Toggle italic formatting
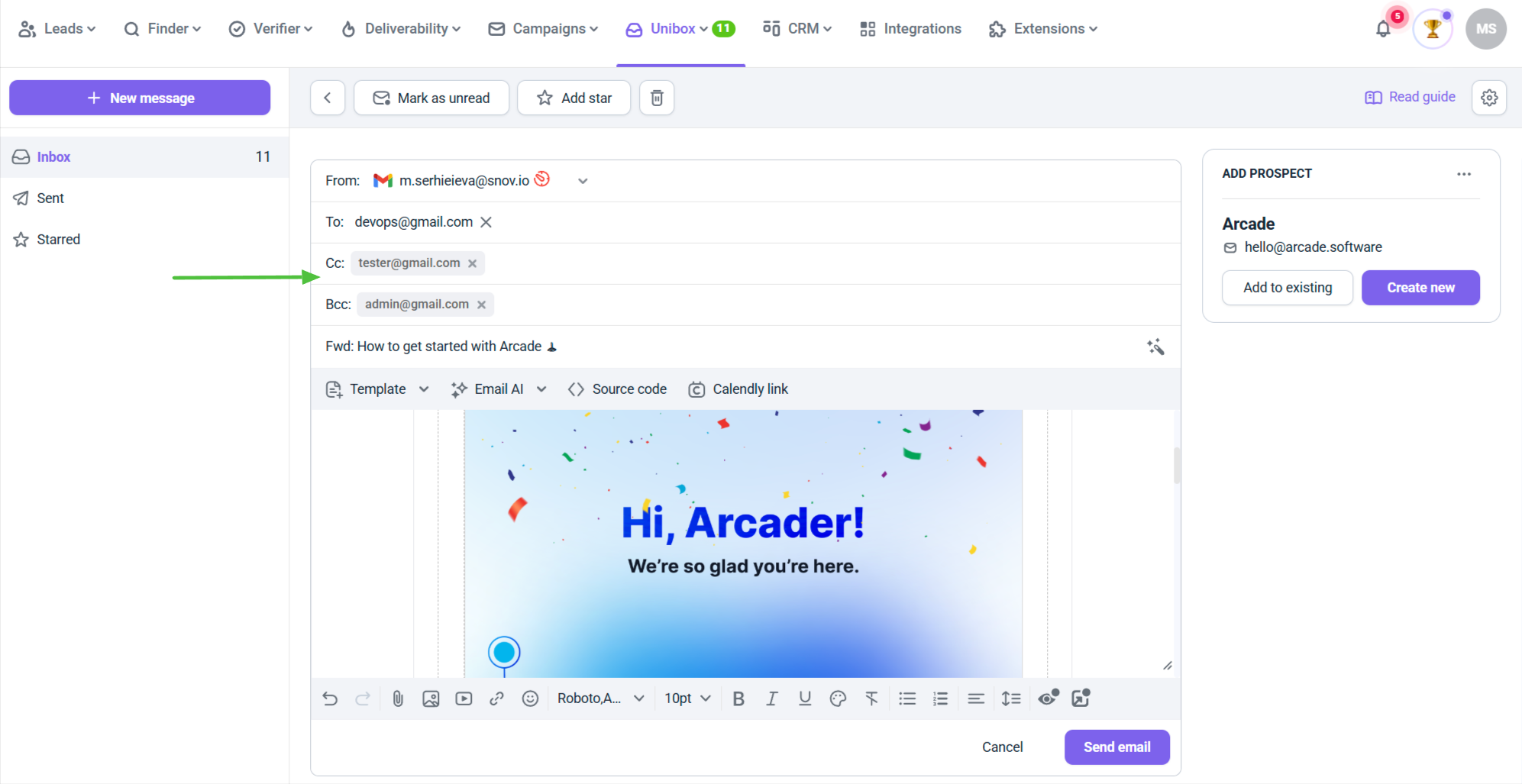The width and height of the screenshot is (1522, 784). point(771,699)
